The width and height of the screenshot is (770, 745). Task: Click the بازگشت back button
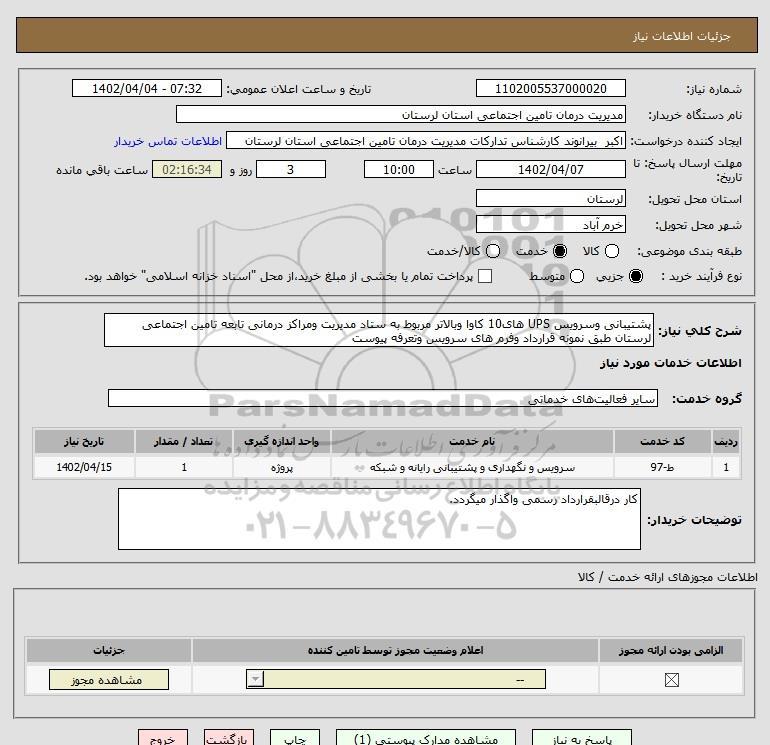229,738
